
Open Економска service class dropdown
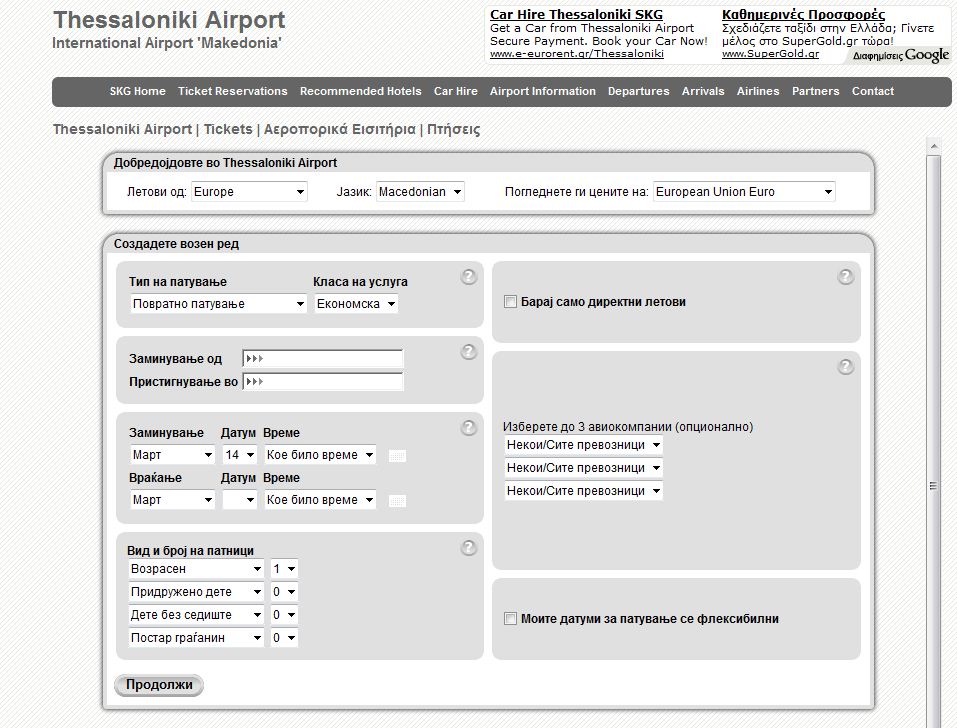click(x=356, y=303)
